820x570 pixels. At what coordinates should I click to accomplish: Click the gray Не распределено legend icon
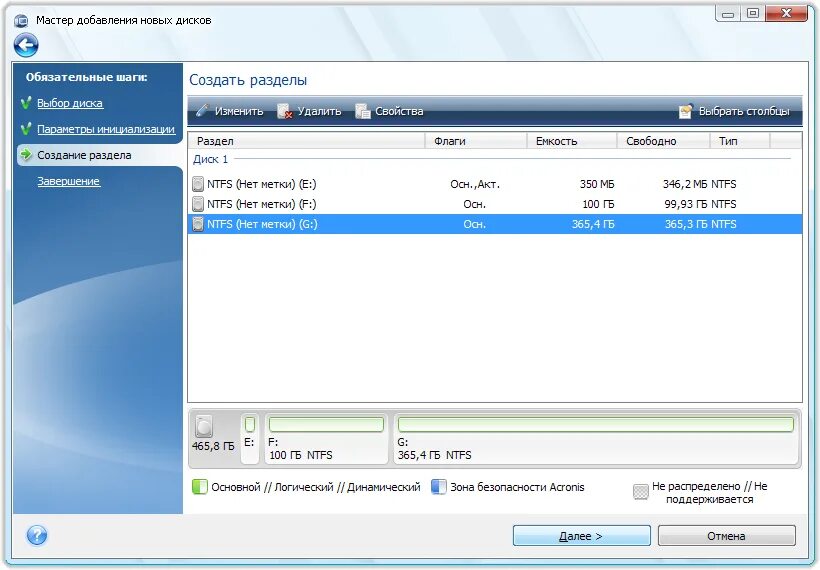point(641,492)
